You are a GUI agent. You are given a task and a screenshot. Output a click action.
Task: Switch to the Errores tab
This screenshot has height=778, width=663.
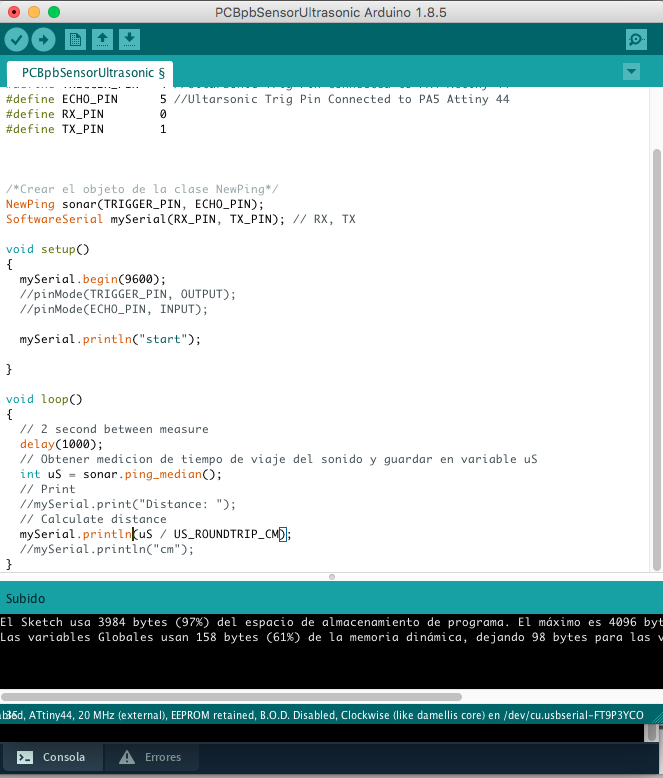tap(151, 757)
